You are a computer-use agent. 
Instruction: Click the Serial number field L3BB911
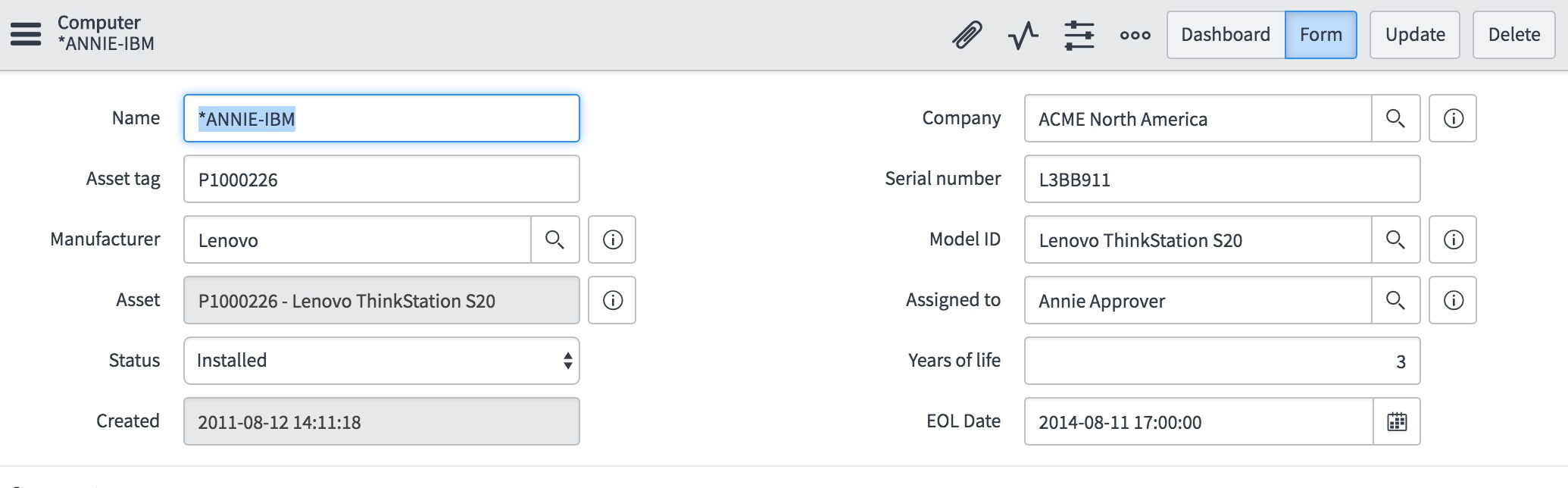[x=1223, y=179]
